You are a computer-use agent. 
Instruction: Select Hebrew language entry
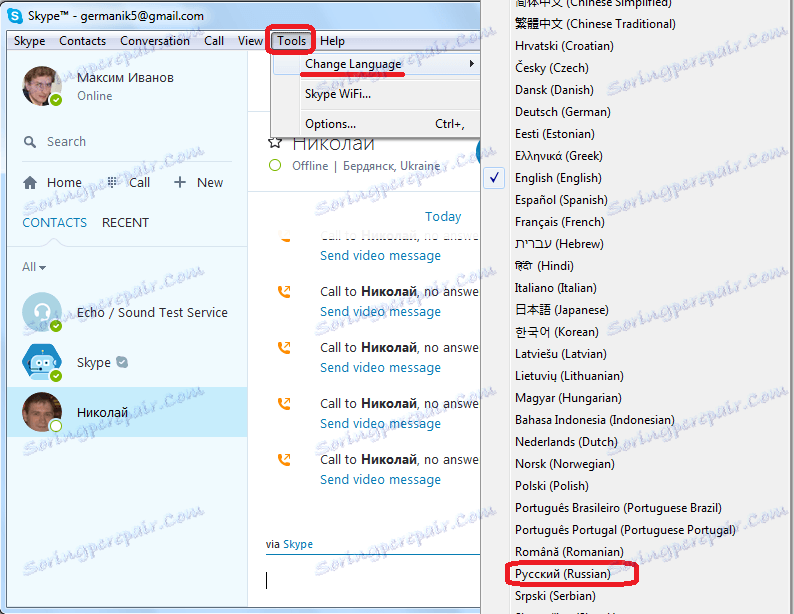(x=559, y=244)
